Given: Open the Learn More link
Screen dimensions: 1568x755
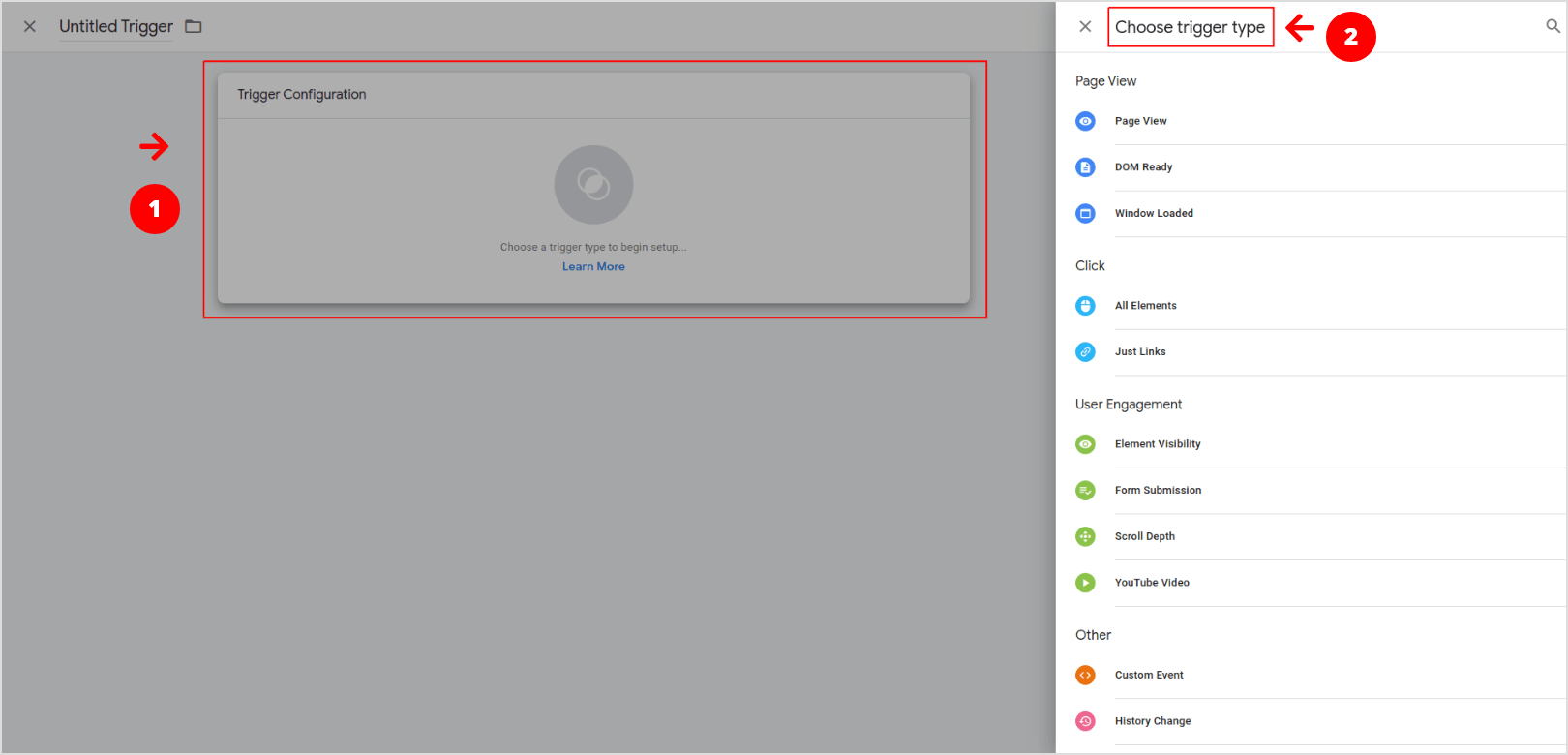Looking at the screenshot, I should (x=593, y=267).
